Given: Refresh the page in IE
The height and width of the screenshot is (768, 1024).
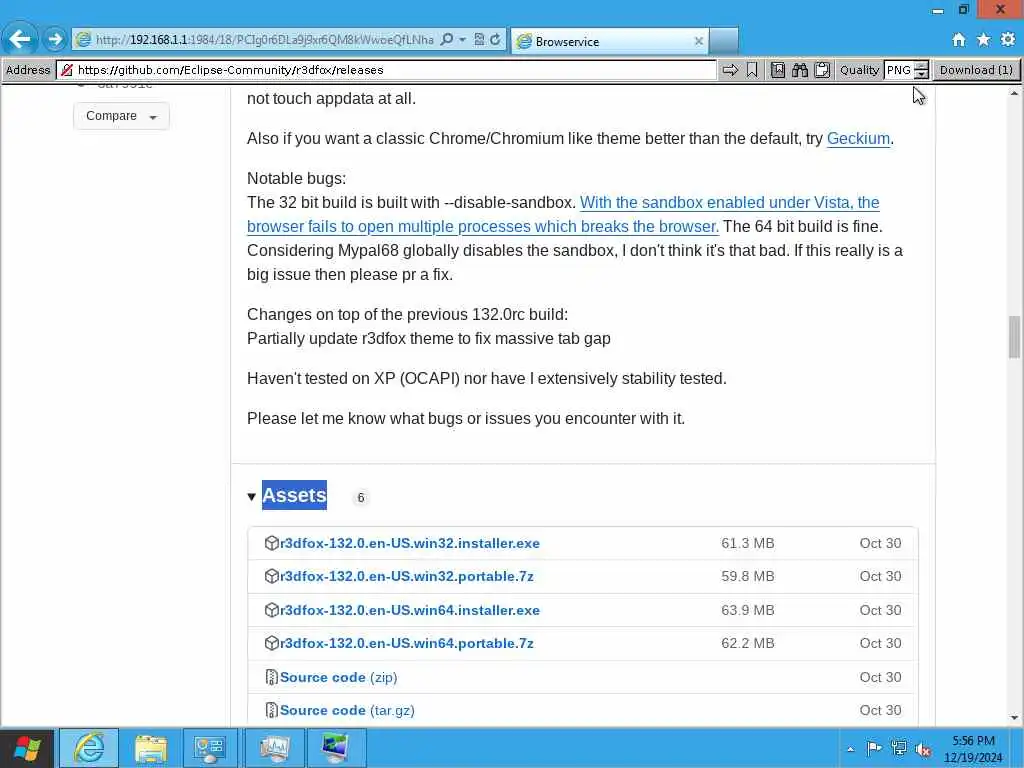Looking at the screenshot, I should pyautogui.click(x=496, y=40).
